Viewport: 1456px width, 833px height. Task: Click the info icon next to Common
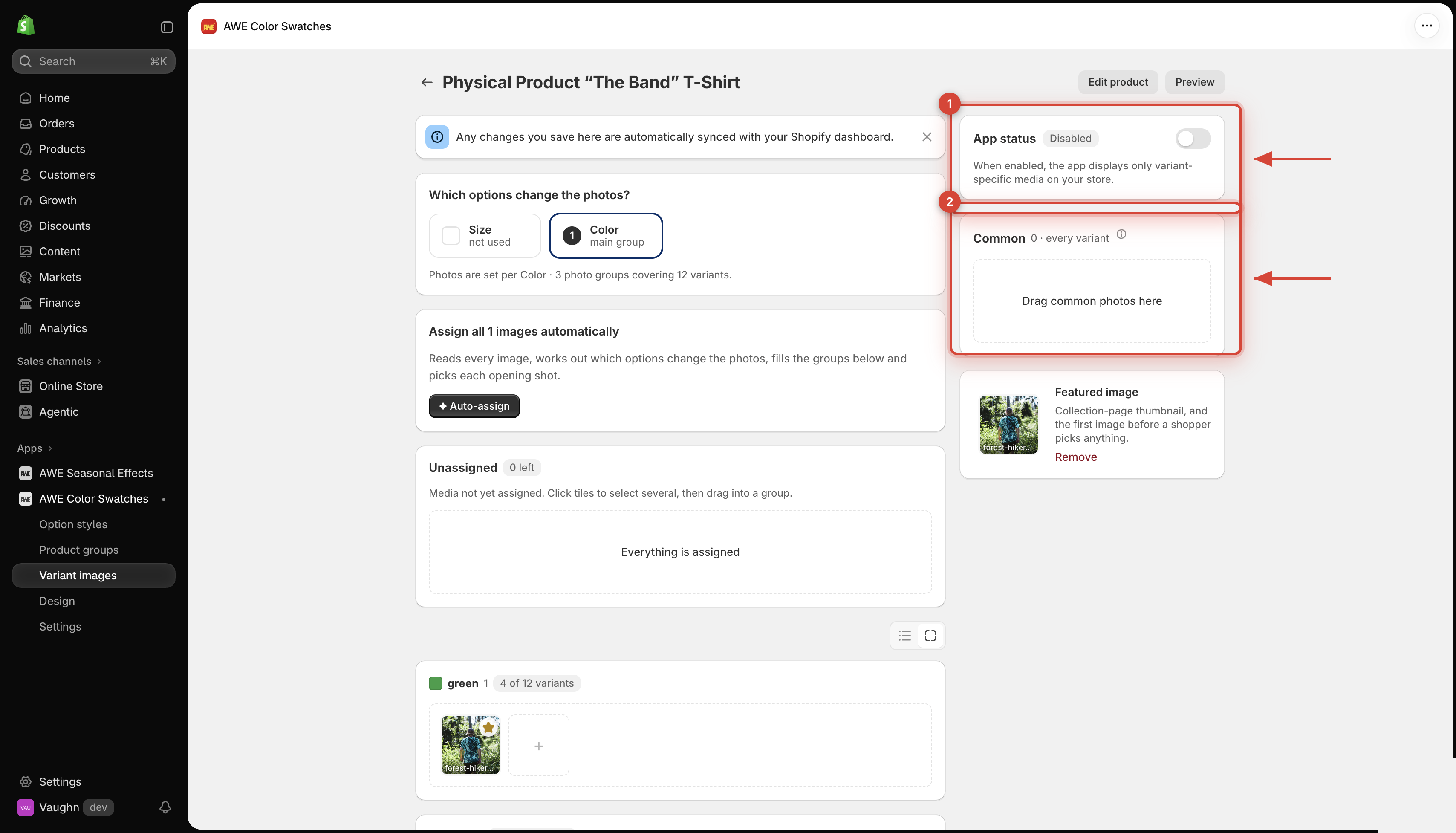tap(1121, 234)
